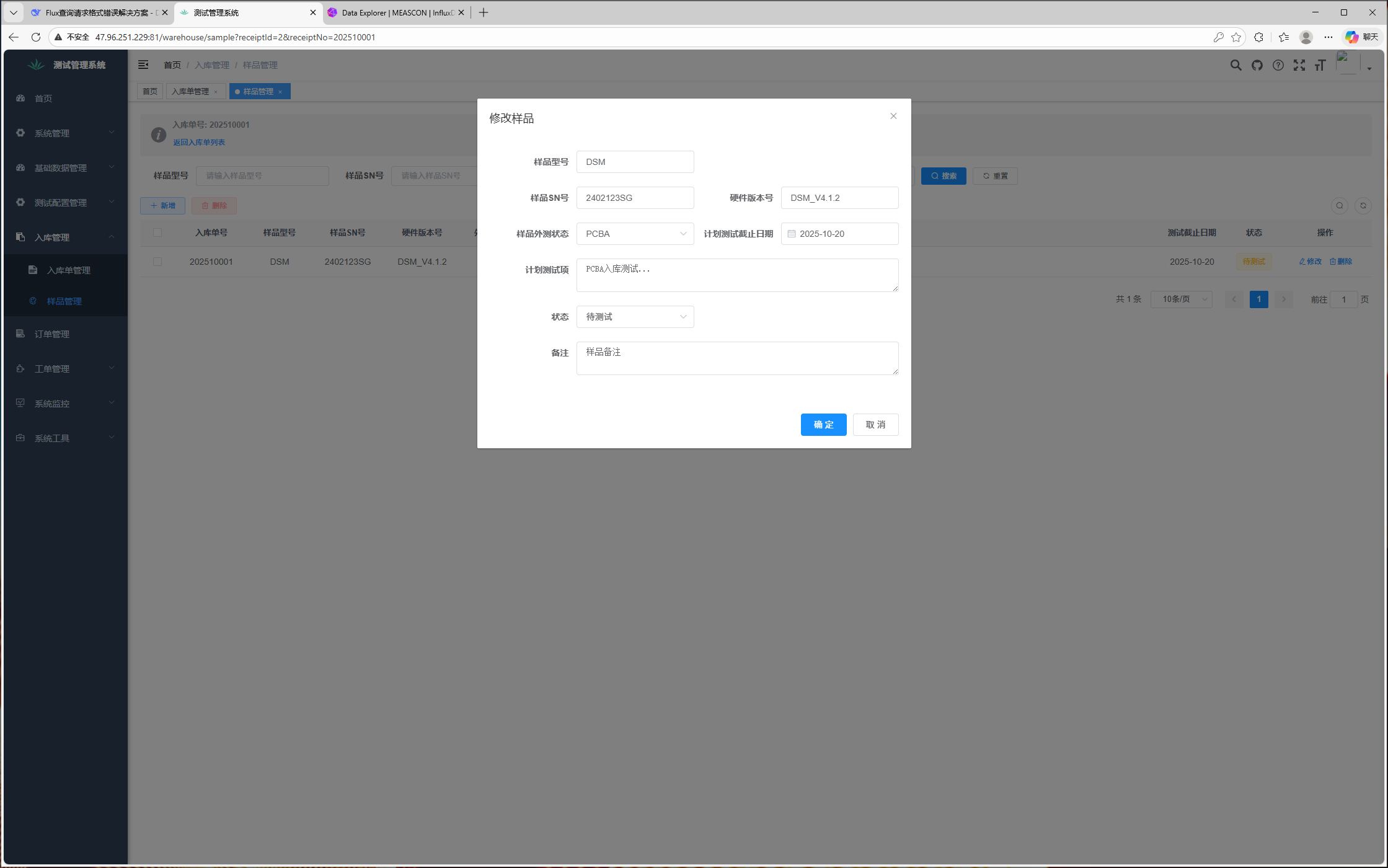Click the font size icon in header

1320,65
